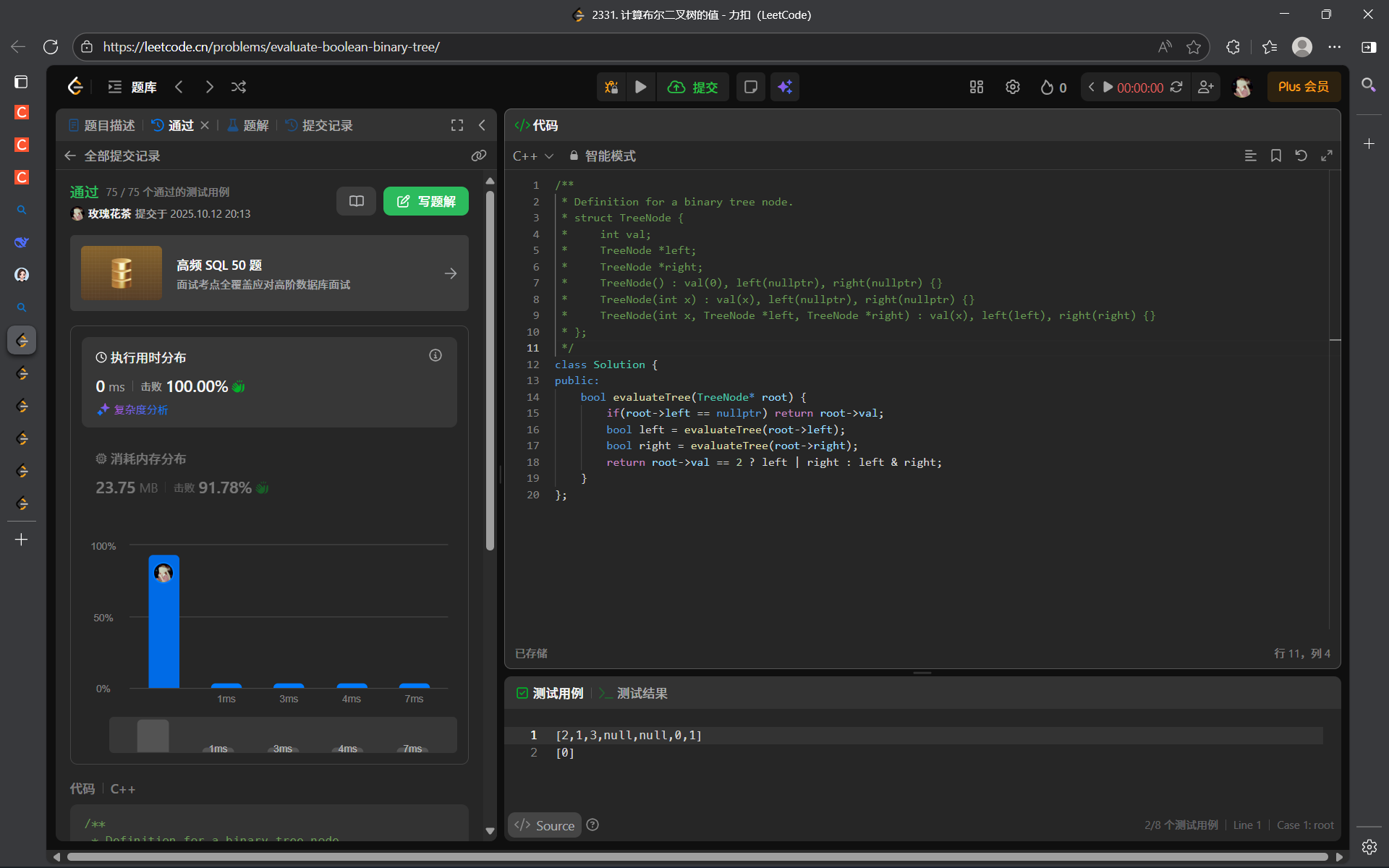Image resolution: width=1389 pixels, height=868 pixels.
Task: Click the runtime distribution range slider handle
Action: [153, 735]
